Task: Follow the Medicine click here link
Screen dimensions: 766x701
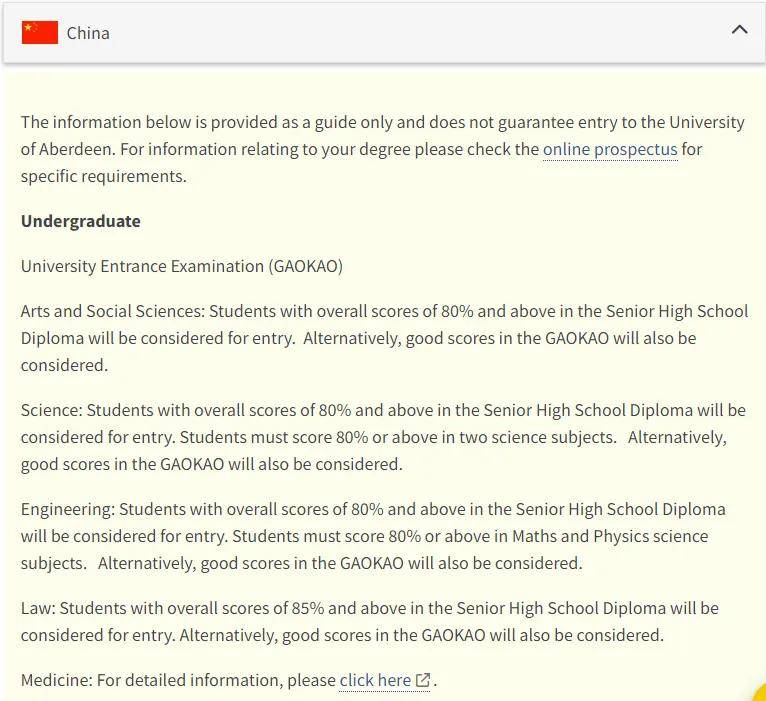Action: [x=375, y=680]
